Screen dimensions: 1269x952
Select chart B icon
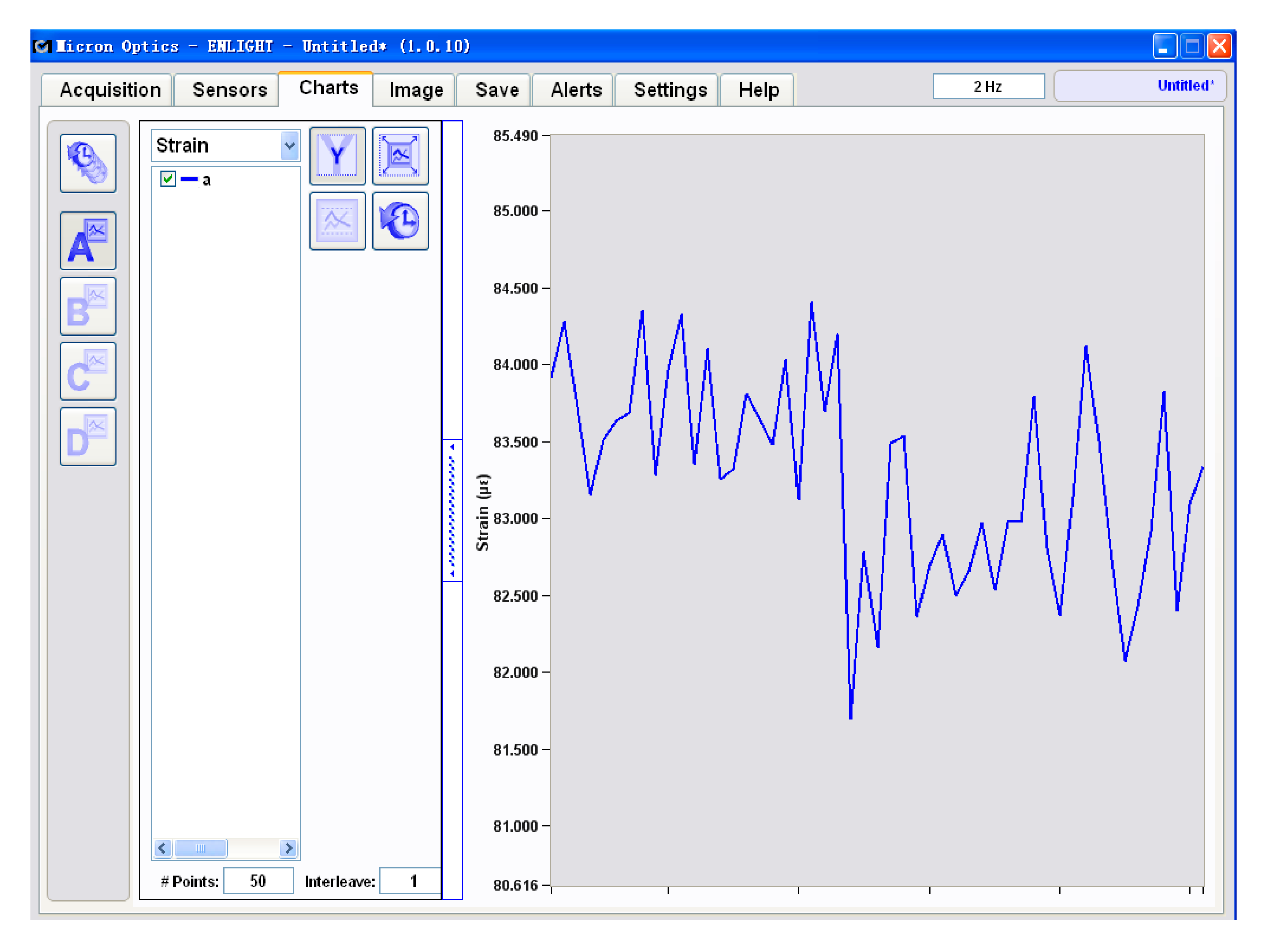[88, 306]
